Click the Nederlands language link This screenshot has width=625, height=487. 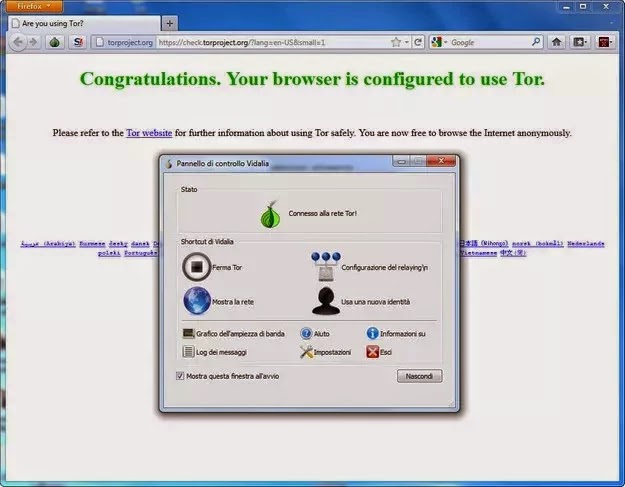(586, 244)
